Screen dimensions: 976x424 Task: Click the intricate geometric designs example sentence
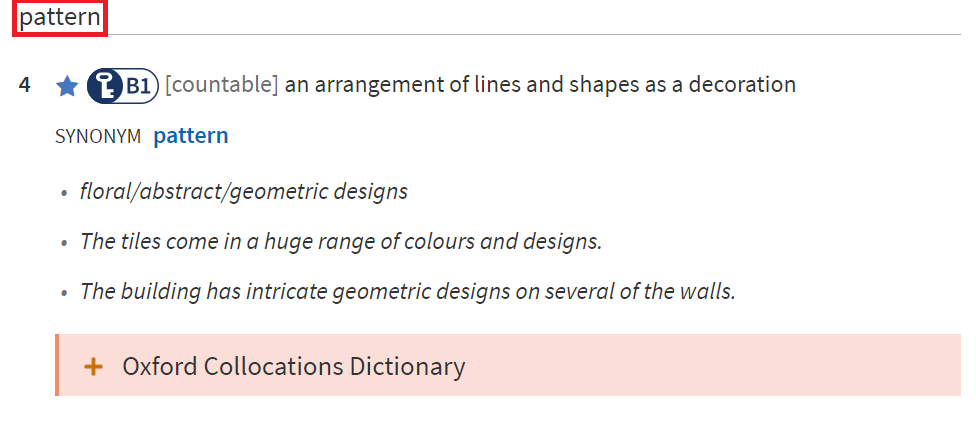coord(408,291)
